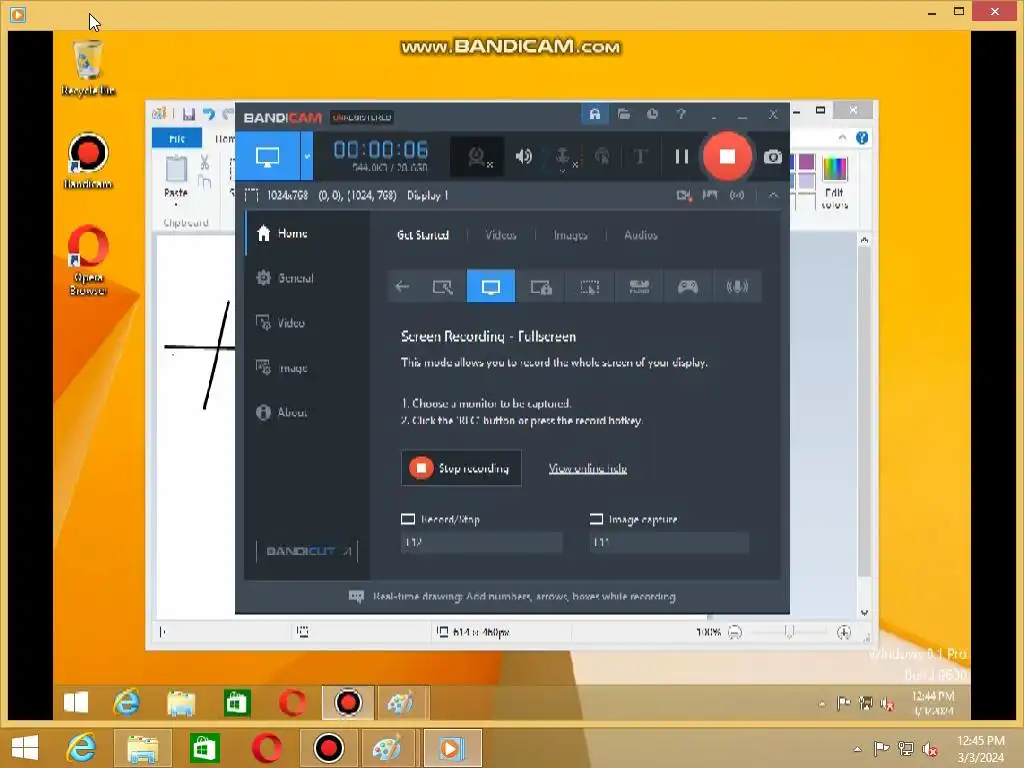Click Paint help question mark icon
The height and width of the screenshot is (768, 1024).
pyautogui.click(x=862, y=138)
